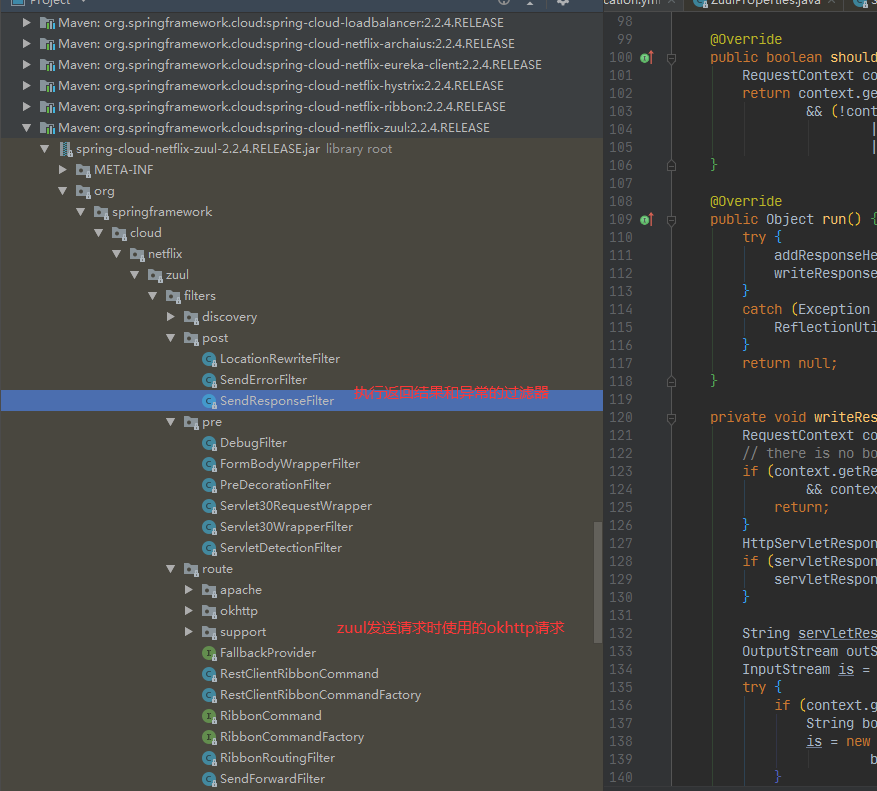Click the pre package folder icon

pyautogui.click(x=191, y=422)
